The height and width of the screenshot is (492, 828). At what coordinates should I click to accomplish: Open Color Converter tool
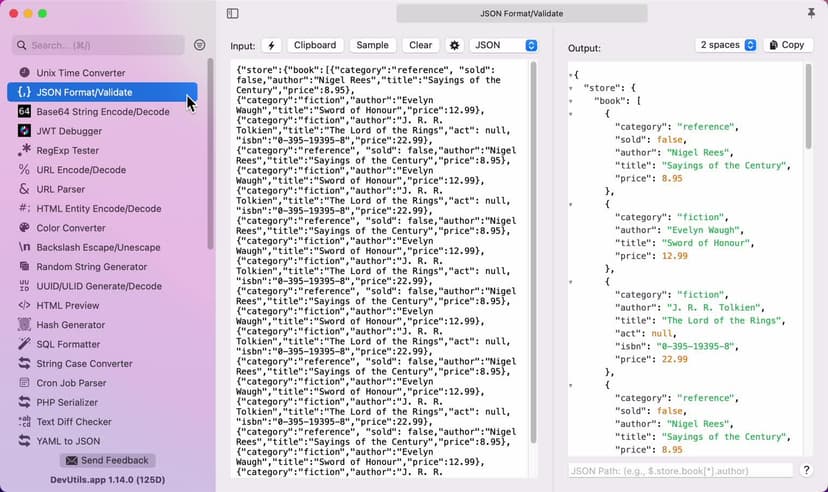point(102,228)
